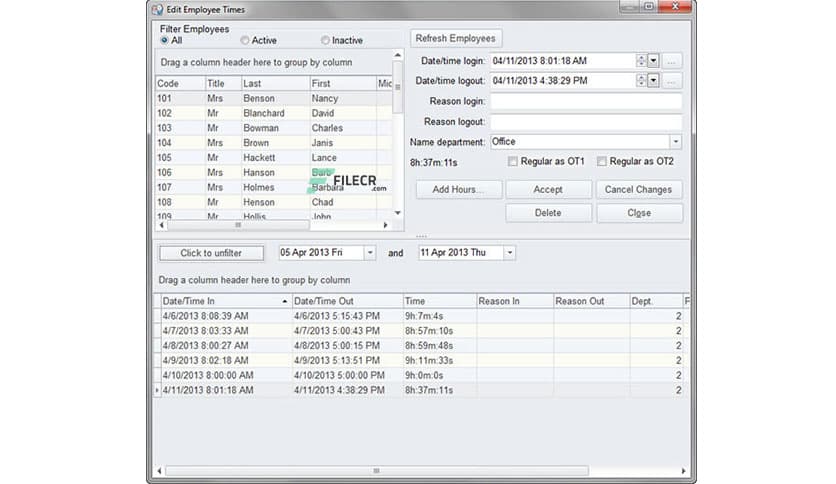
Task: Sort by the First column header
Action: tap(343, 84)
